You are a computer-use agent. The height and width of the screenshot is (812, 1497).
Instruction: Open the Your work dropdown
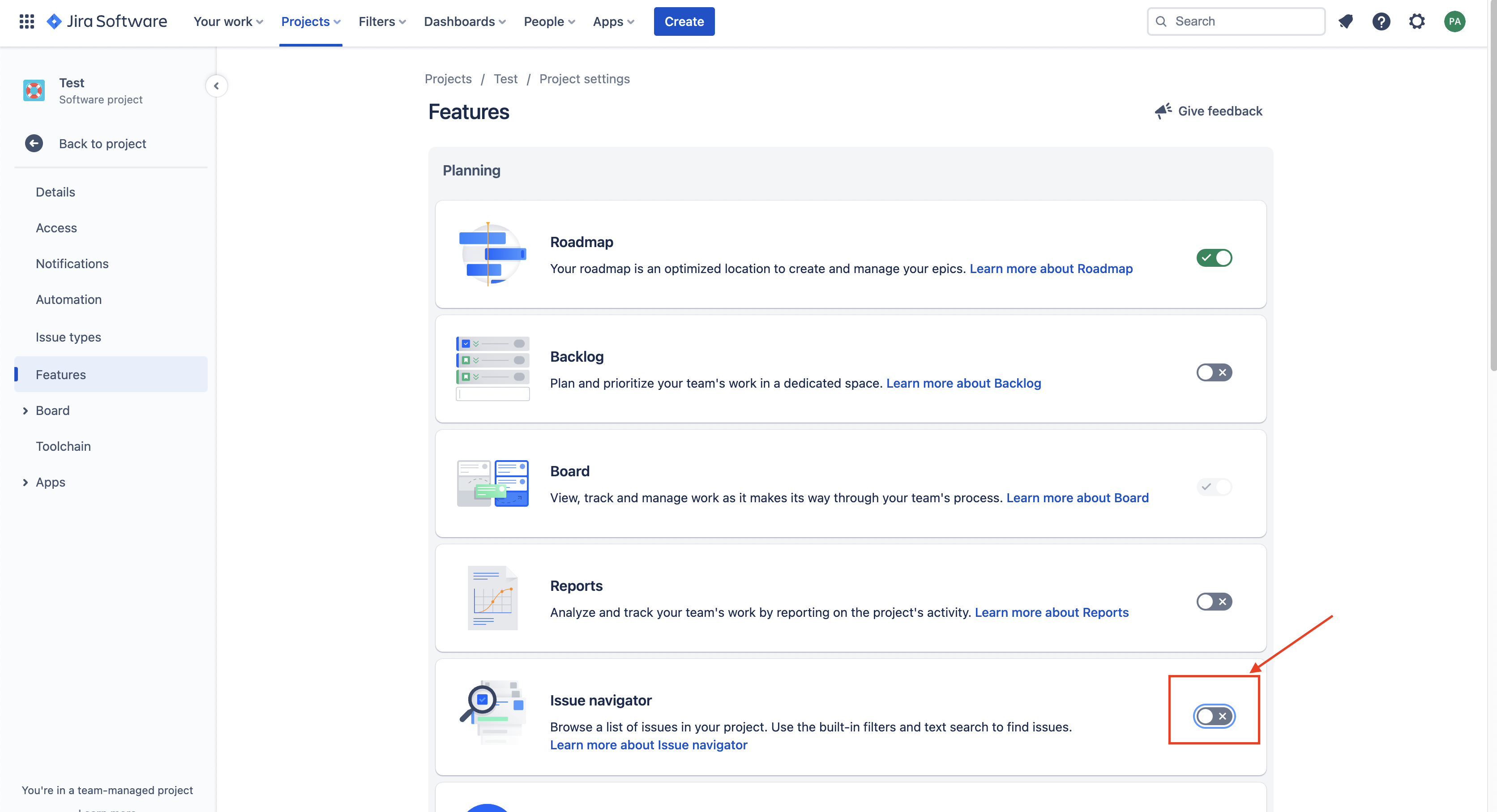point(228,21)
